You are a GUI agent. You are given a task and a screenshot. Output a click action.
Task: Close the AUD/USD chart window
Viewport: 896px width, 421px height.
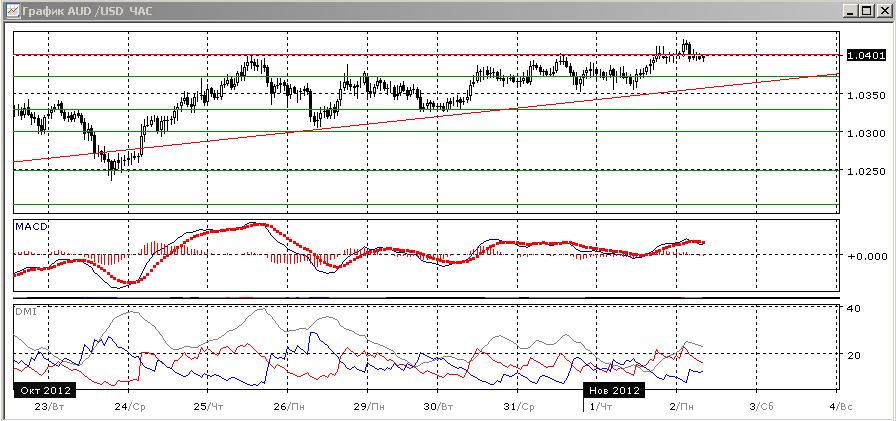tap(884, 9)
